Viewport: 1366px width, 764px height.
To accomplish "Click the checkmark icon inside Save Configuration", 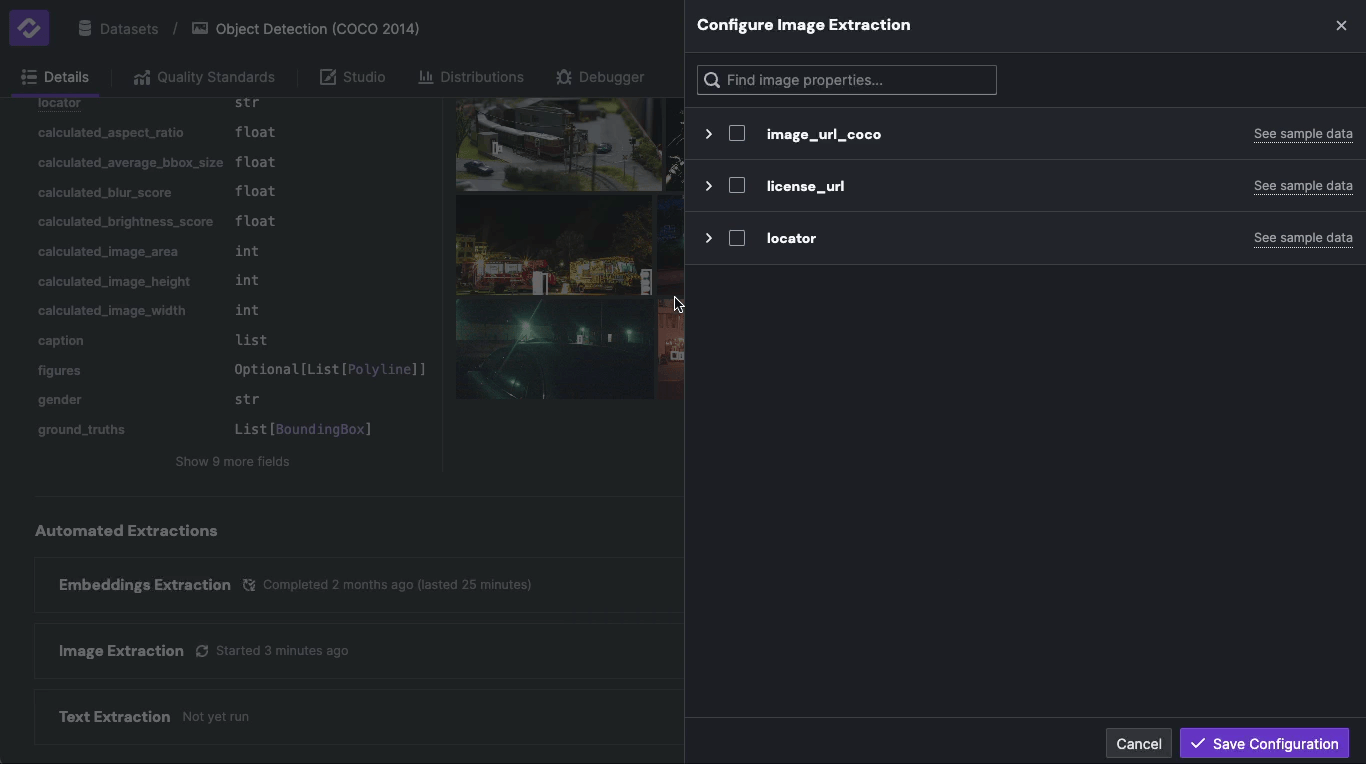I will point(1196,743).
